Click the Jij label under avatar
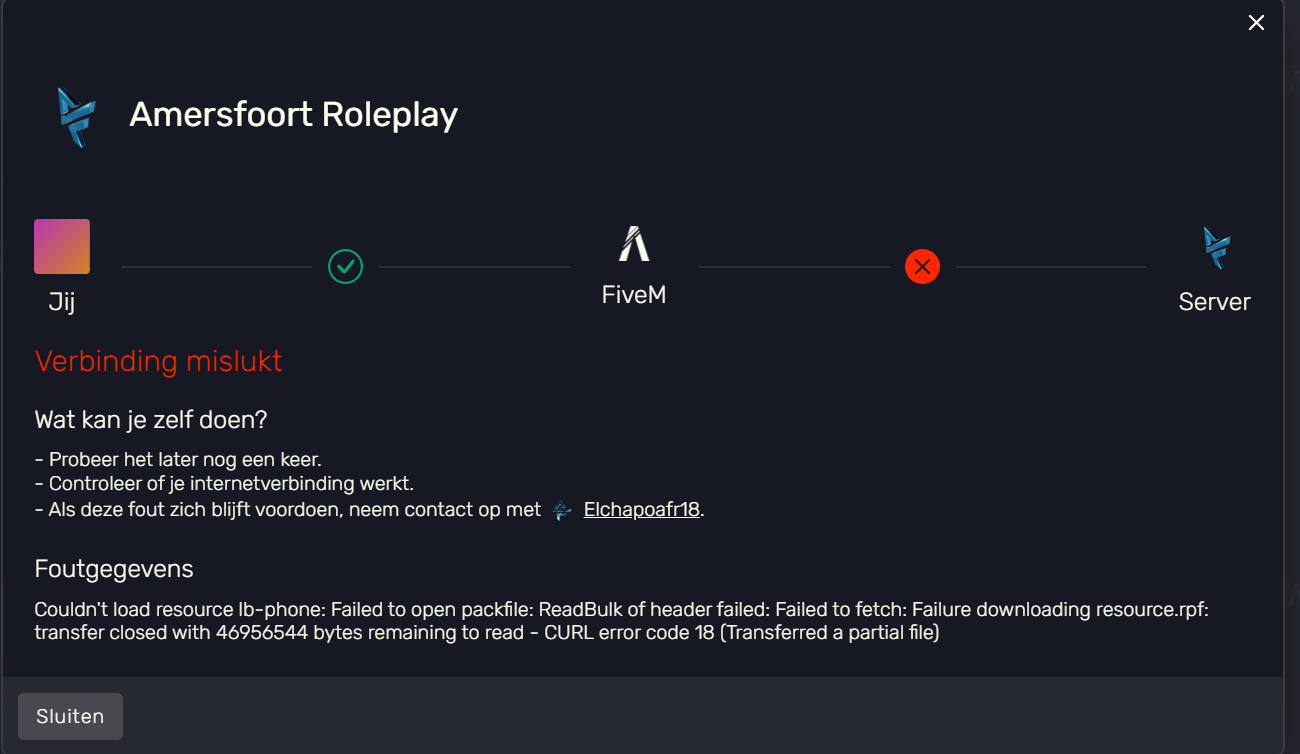Screen dimensions: 1300x754 pos(62,302)
